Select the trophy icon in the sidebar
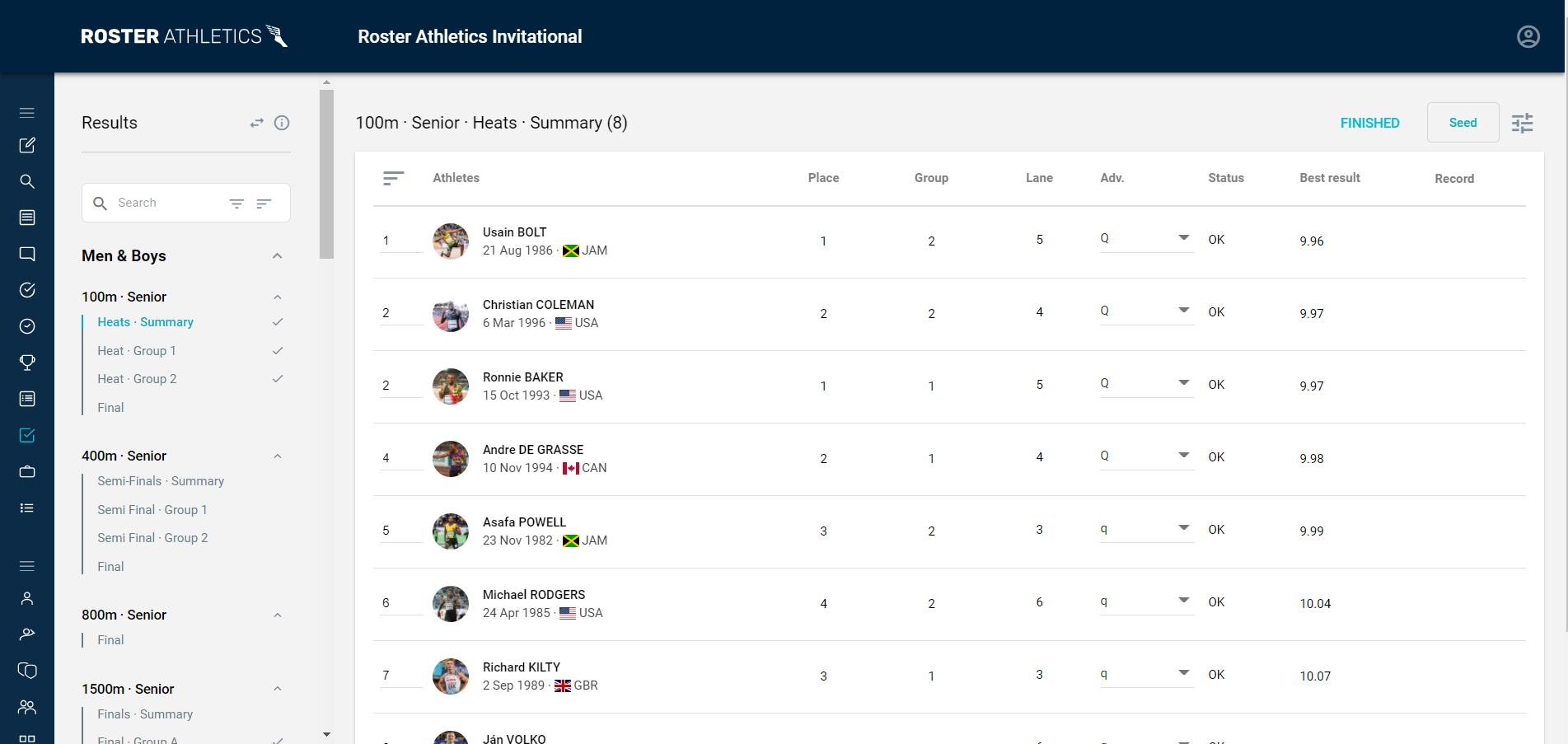Image resolution: width=1568 pixels, height=744 pixels. coord(27,363)
